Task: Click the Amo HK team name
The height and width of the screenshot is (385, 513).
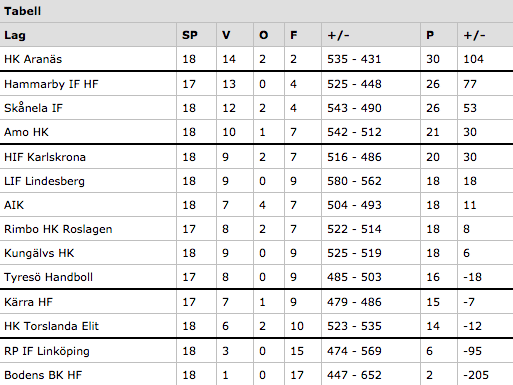Action: point(26,132)
